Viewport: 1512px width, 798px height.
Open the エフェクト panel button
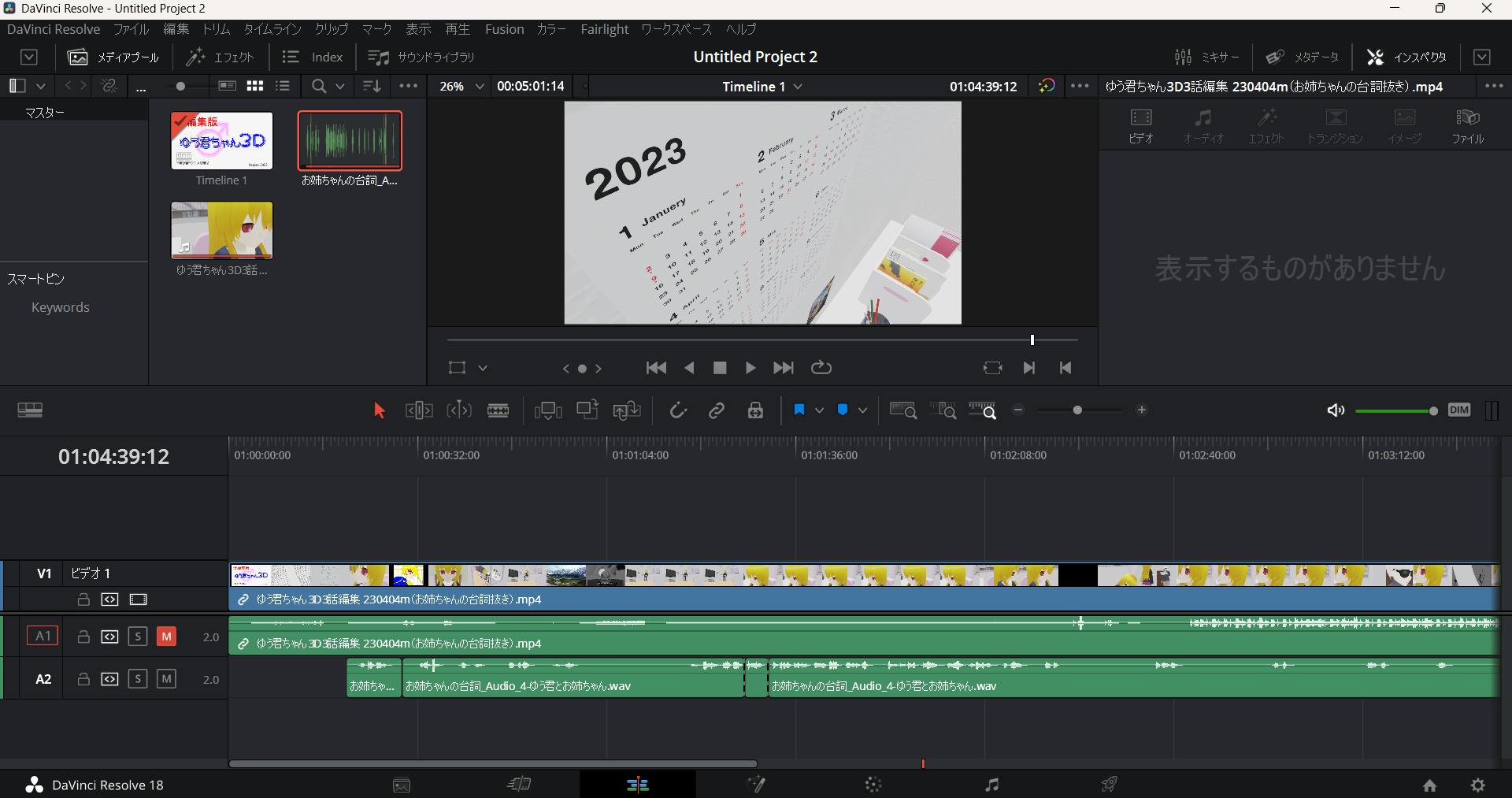[x=220, y=58]
